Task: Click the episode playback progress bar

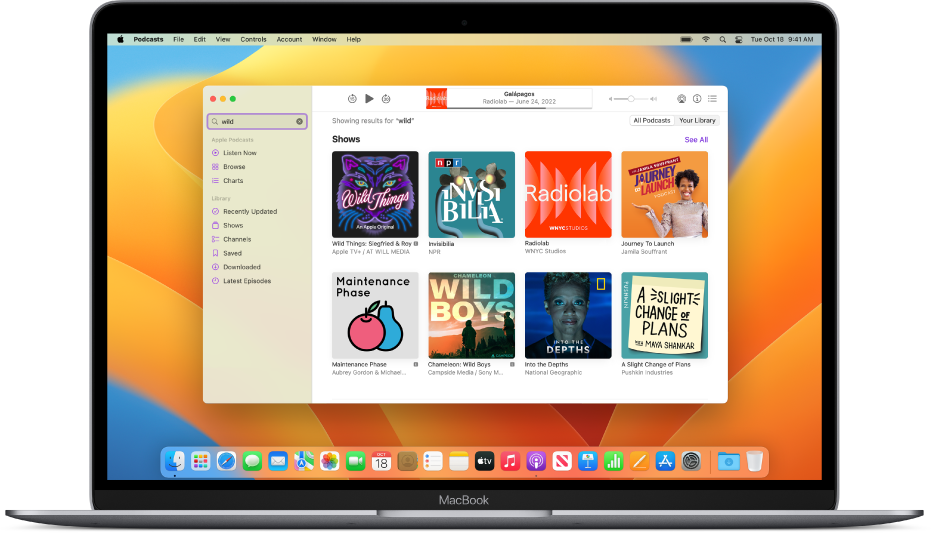Action: [519, 108]
